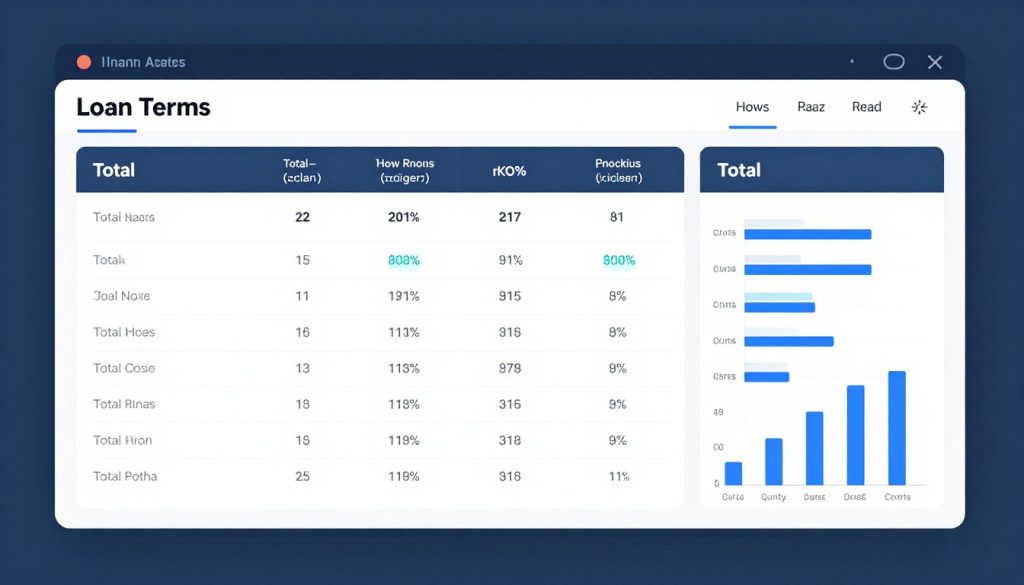The height and width of the screenshot is (585, 1024).
Task: Click the horizontal bar with light-blue segment above
Action: 780,308
